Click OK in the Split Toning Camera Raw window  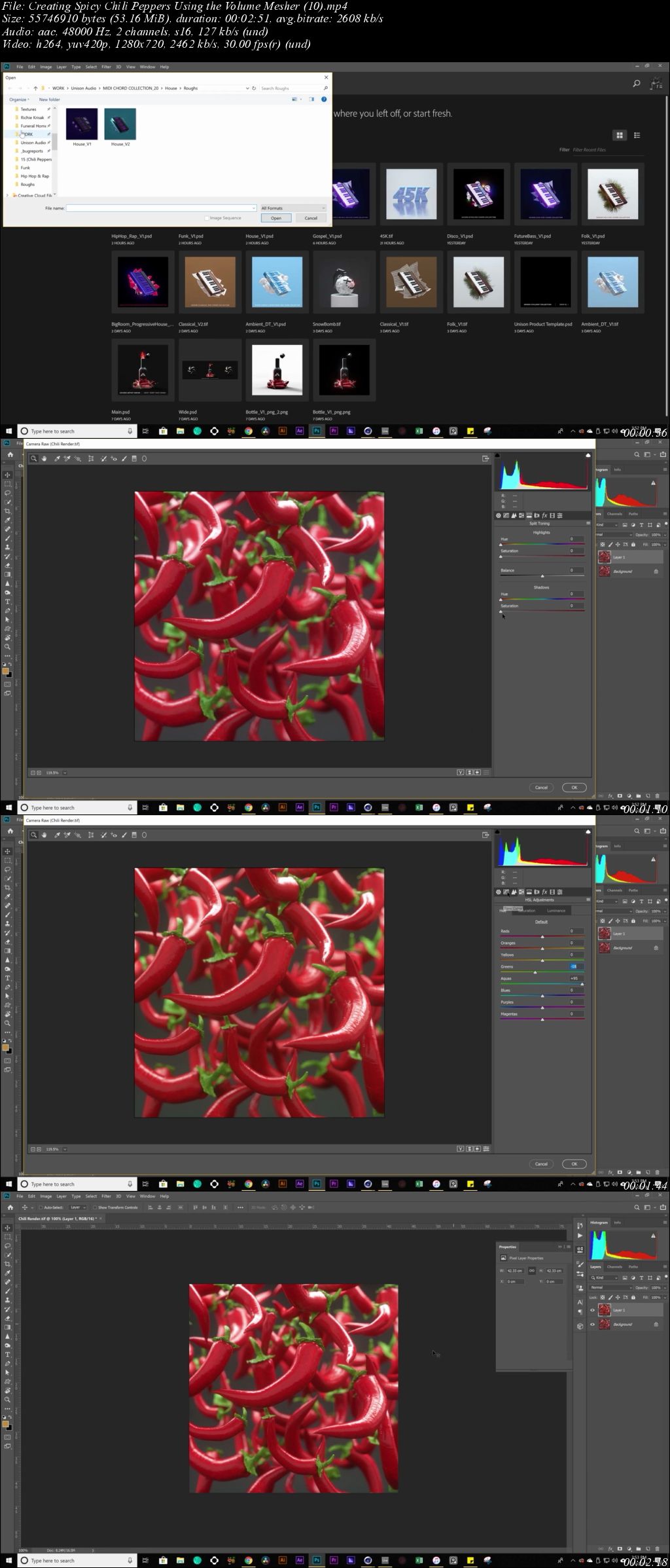(x=574, y=788)
